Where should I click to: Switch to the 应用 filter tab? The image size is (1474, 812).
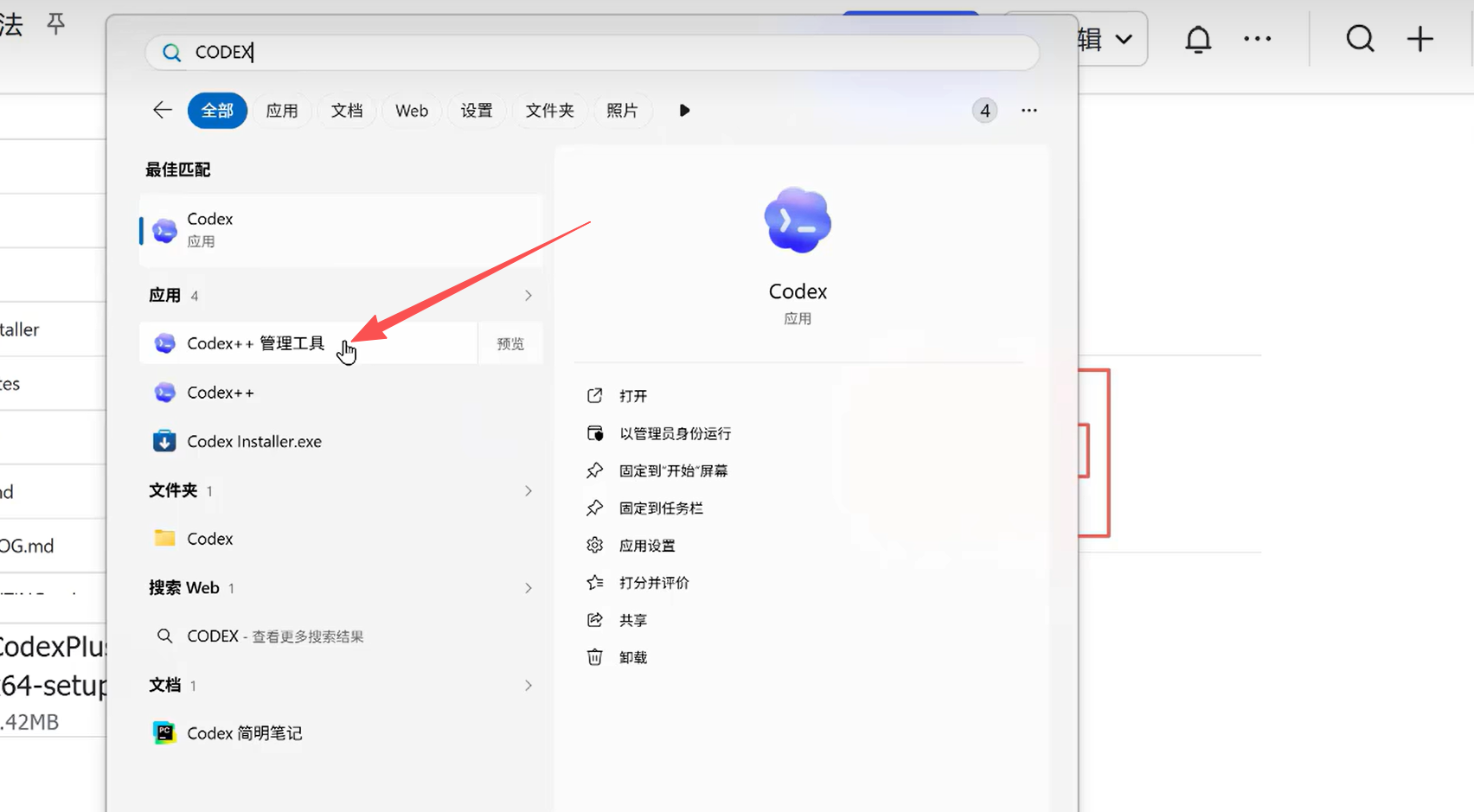282,111
